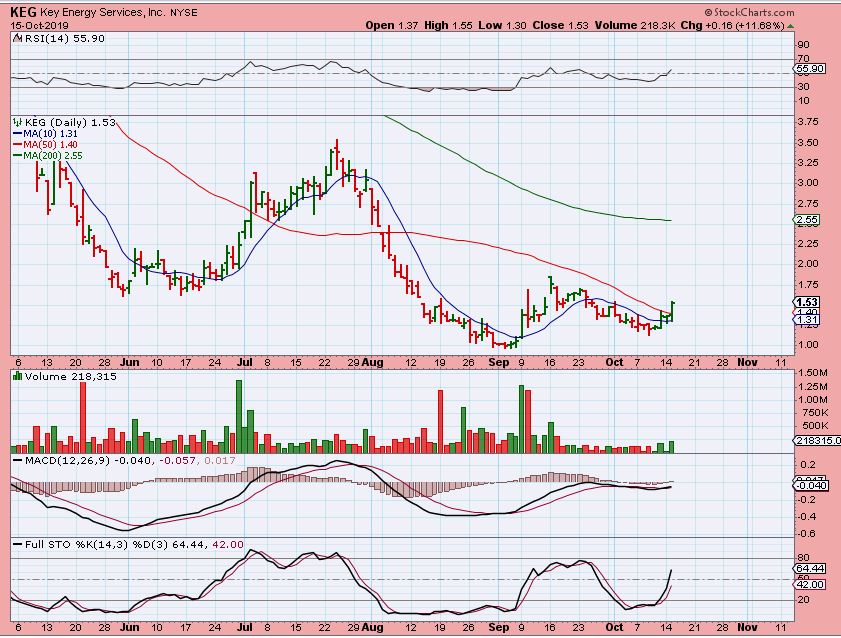Select the 15-Oct-2019 chart date
The image size is (841, 638).
tap(39, 25)
